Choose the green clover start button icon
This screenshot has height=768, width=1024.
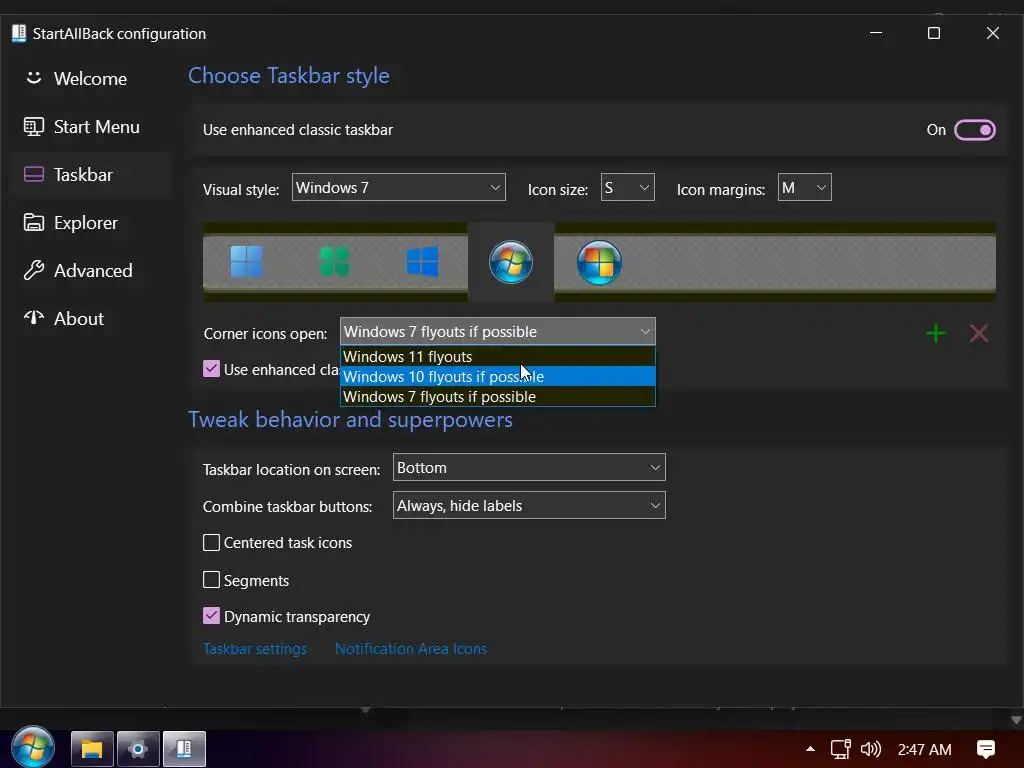pyautogui.click(x=334, y=262)
